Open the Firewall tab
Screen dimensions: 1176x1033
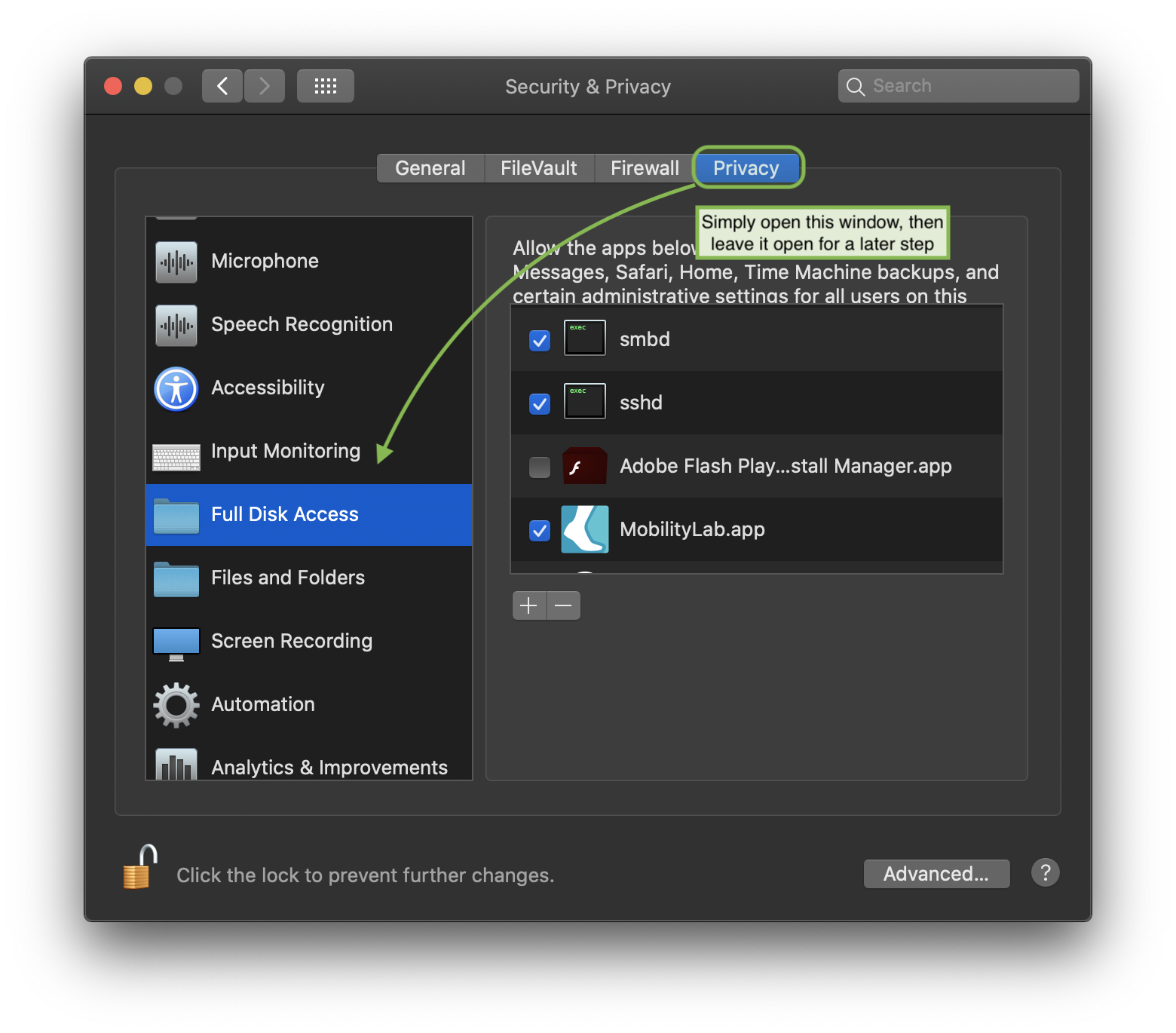tap(645, 167)
